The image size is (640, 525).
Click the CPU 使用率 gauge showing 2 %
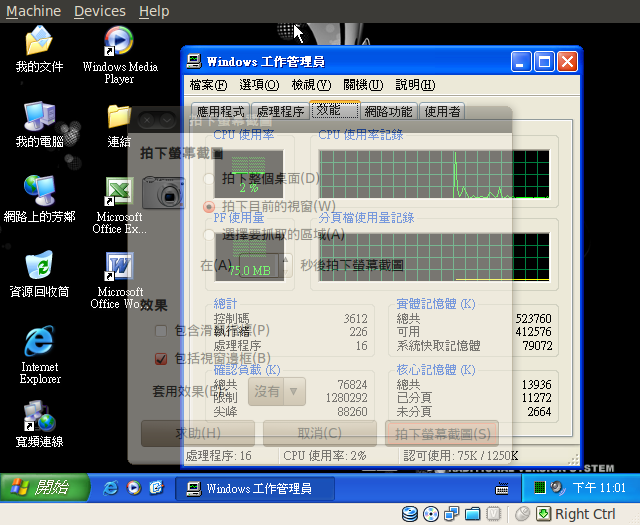point(249,174)
